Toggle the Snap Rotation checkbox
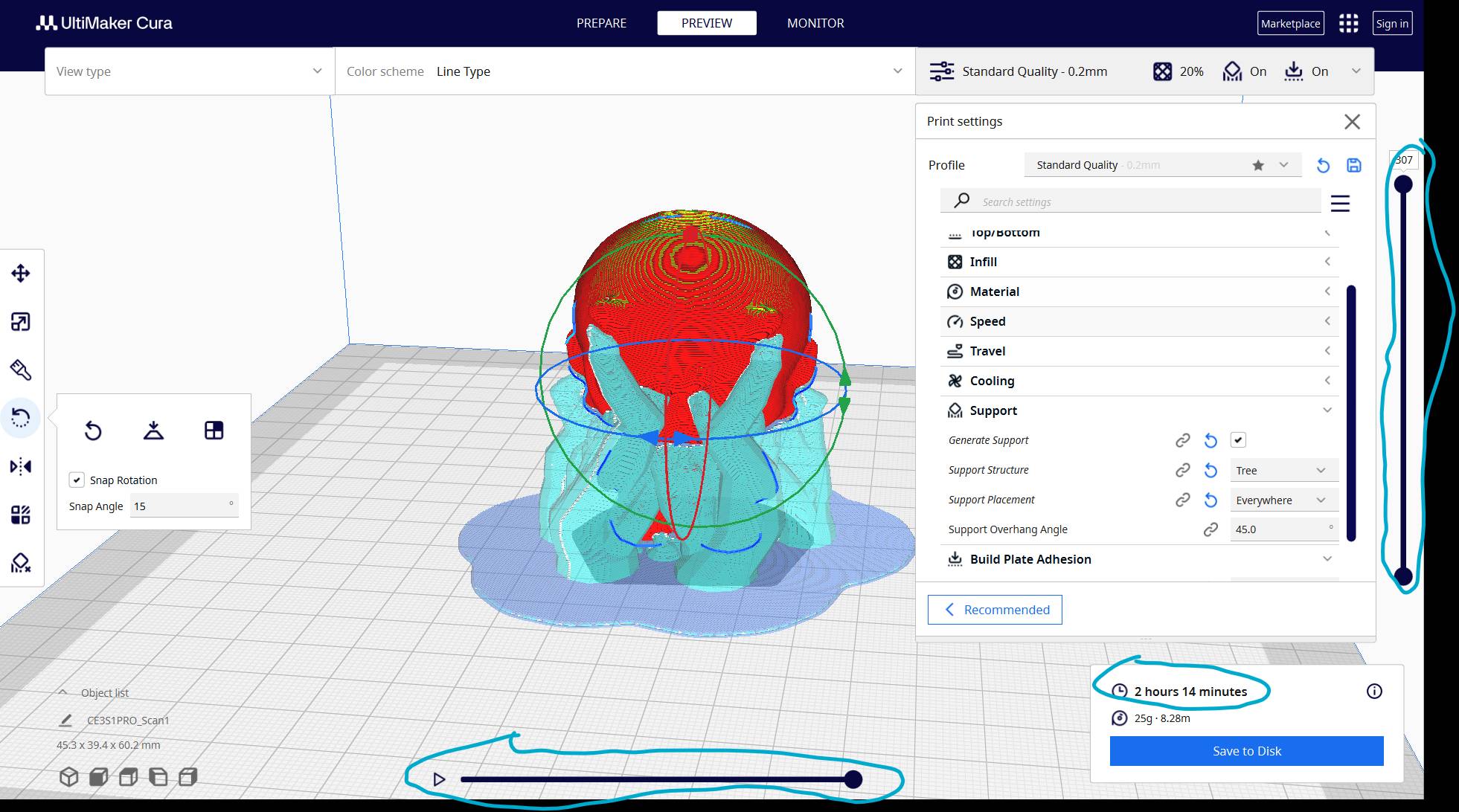This screenshot has height=812, width=1459. pyautogui.click(x=77, y=480)
